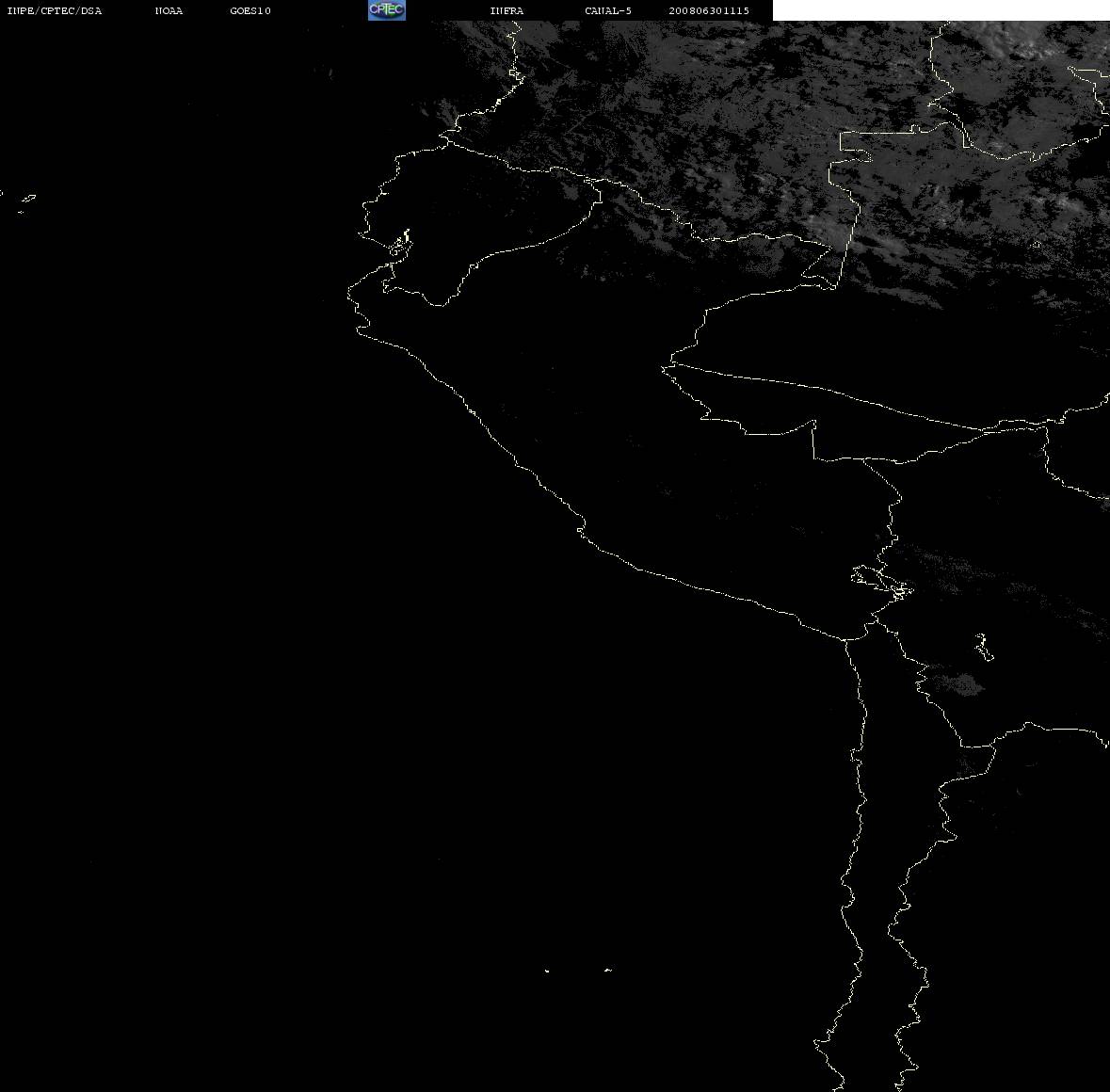The width and height of the screenshot is (1110, 1092).
Task: Click the CANAL-5 channel label
Action: (608, 10)
